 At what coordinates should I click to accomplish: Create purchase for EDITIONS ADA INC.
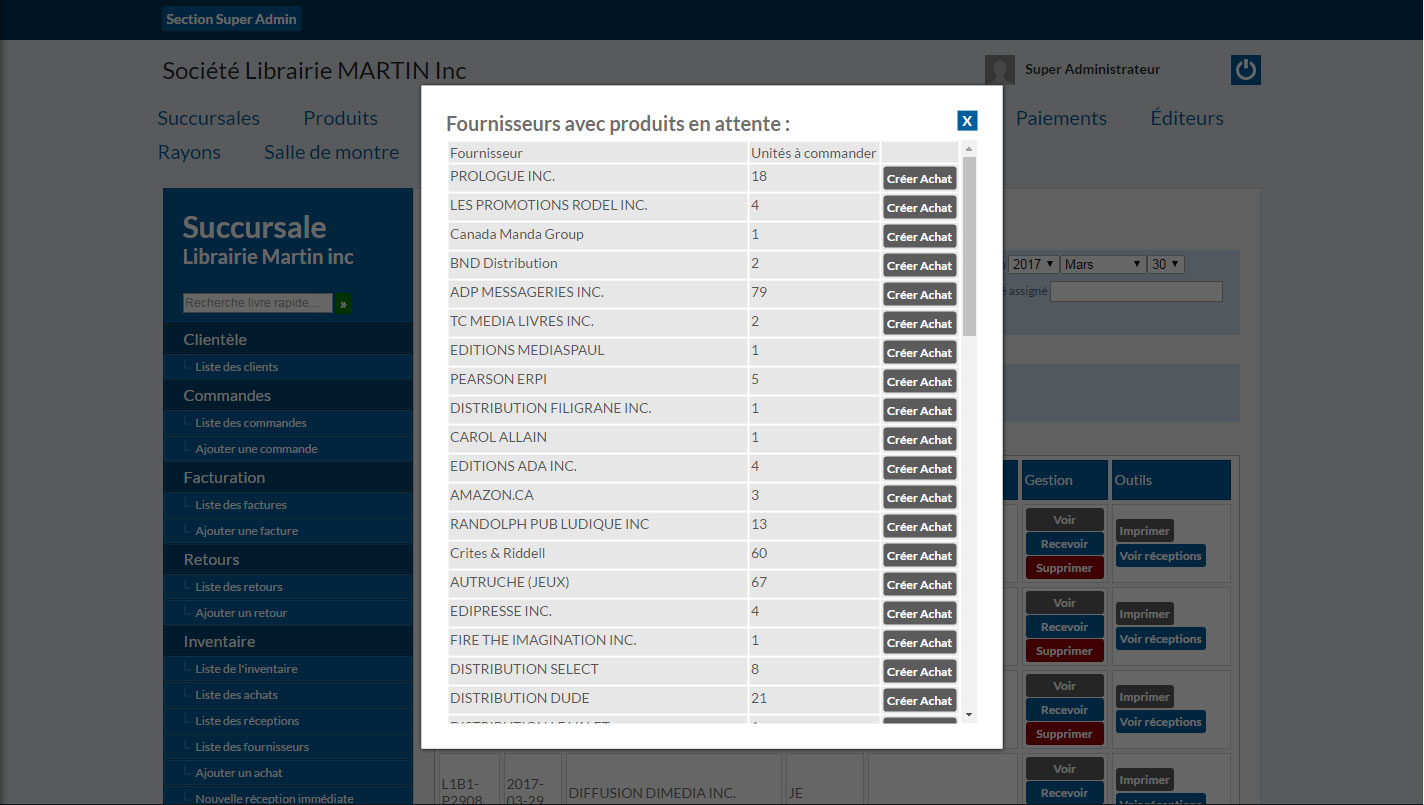919,469
